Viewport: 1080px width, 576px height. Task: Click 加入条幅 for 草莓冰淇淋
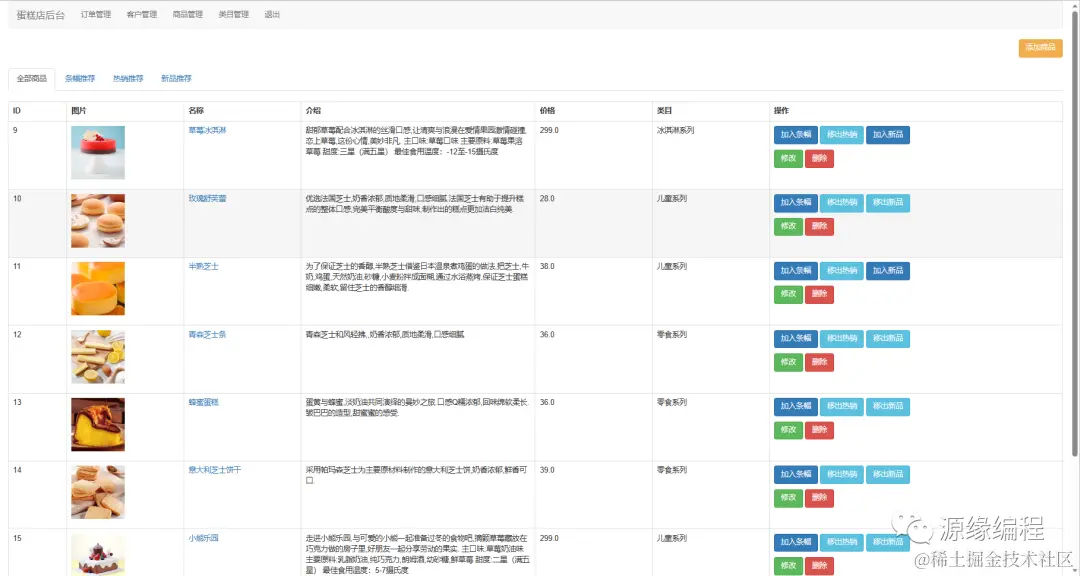point(795,134)
